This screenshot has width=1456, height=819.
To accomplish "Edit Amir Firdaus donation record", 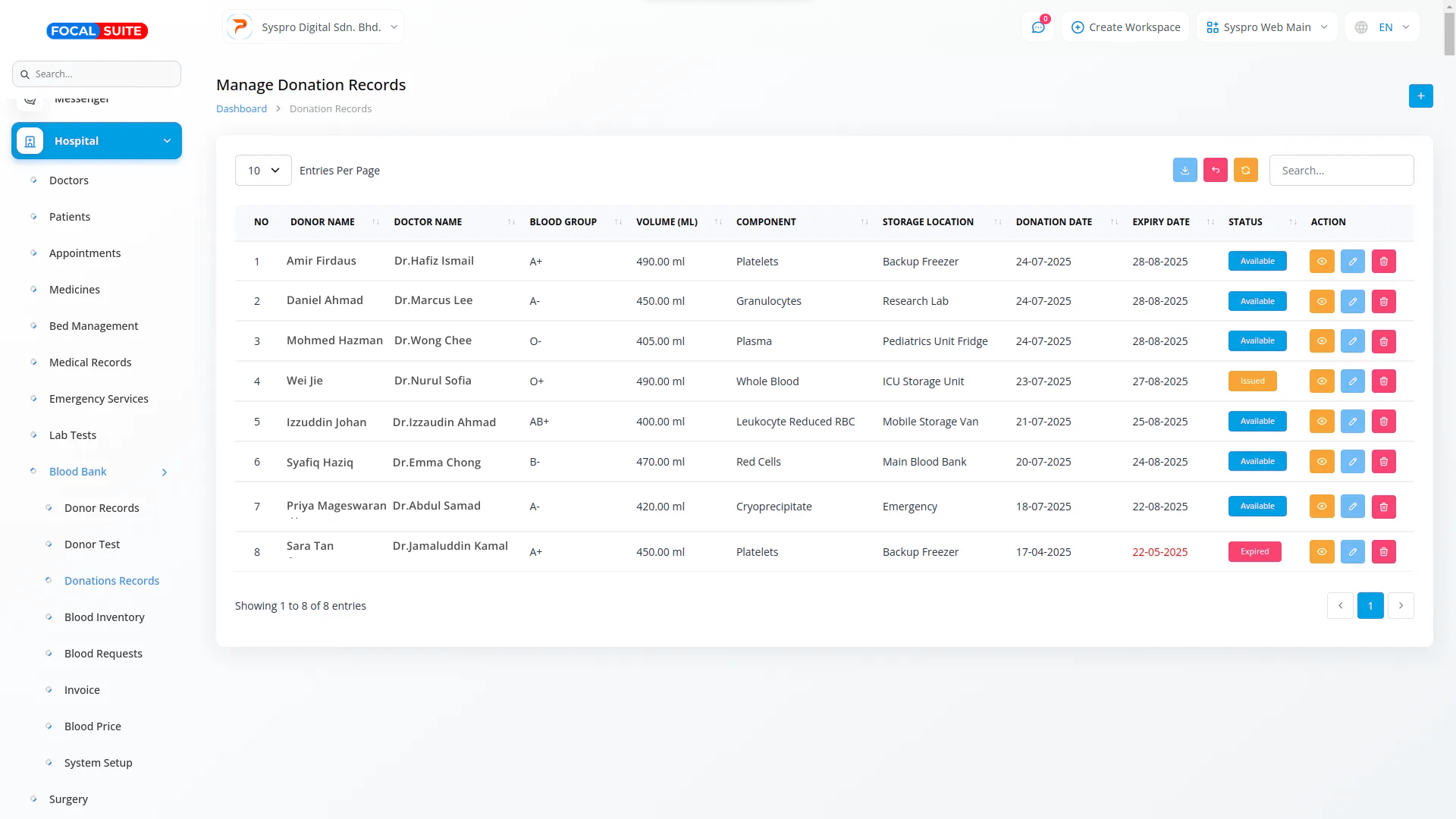I will coord(1352,262).
